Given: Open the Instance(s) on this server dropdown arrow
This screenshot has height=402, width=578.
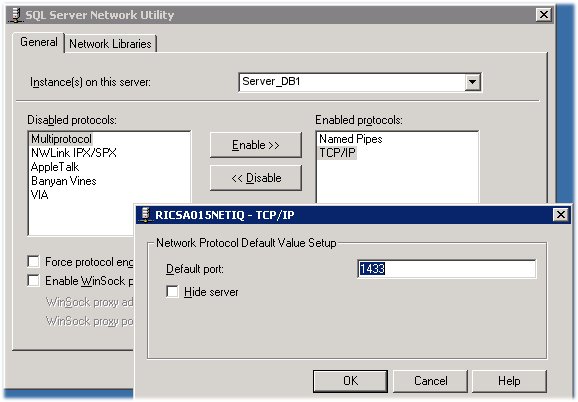Looking at the screenshot, I should [473, 82].
